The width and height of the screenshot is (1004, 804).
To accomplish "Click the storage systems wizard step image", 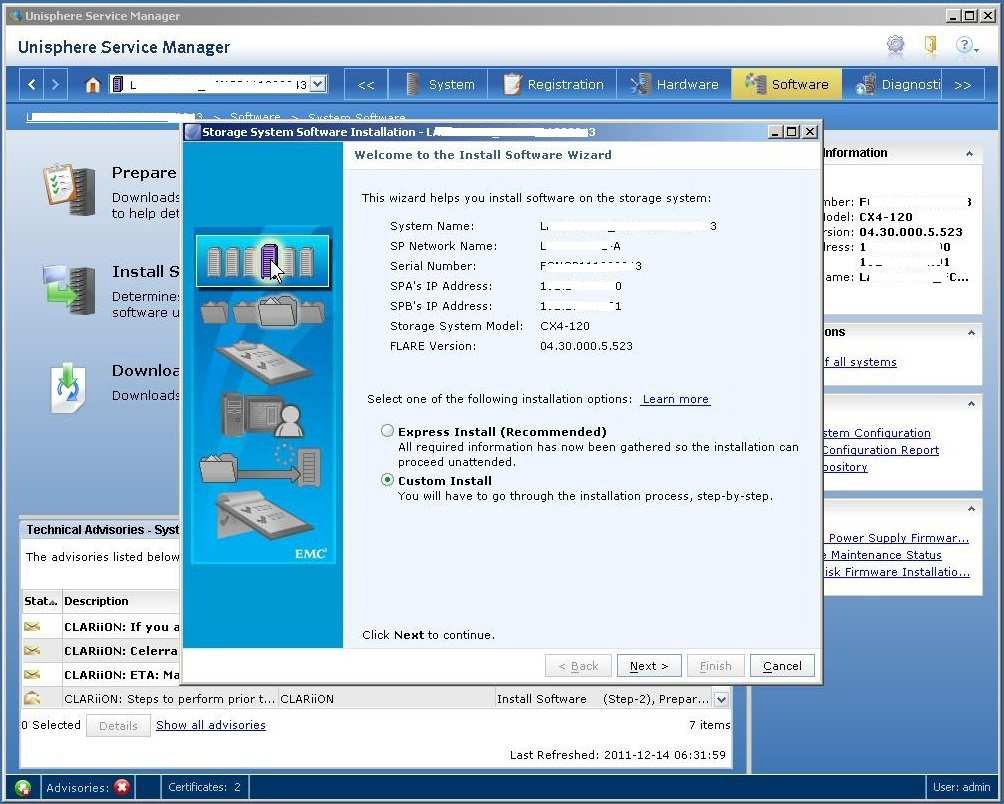I will [x=262, y=261].
